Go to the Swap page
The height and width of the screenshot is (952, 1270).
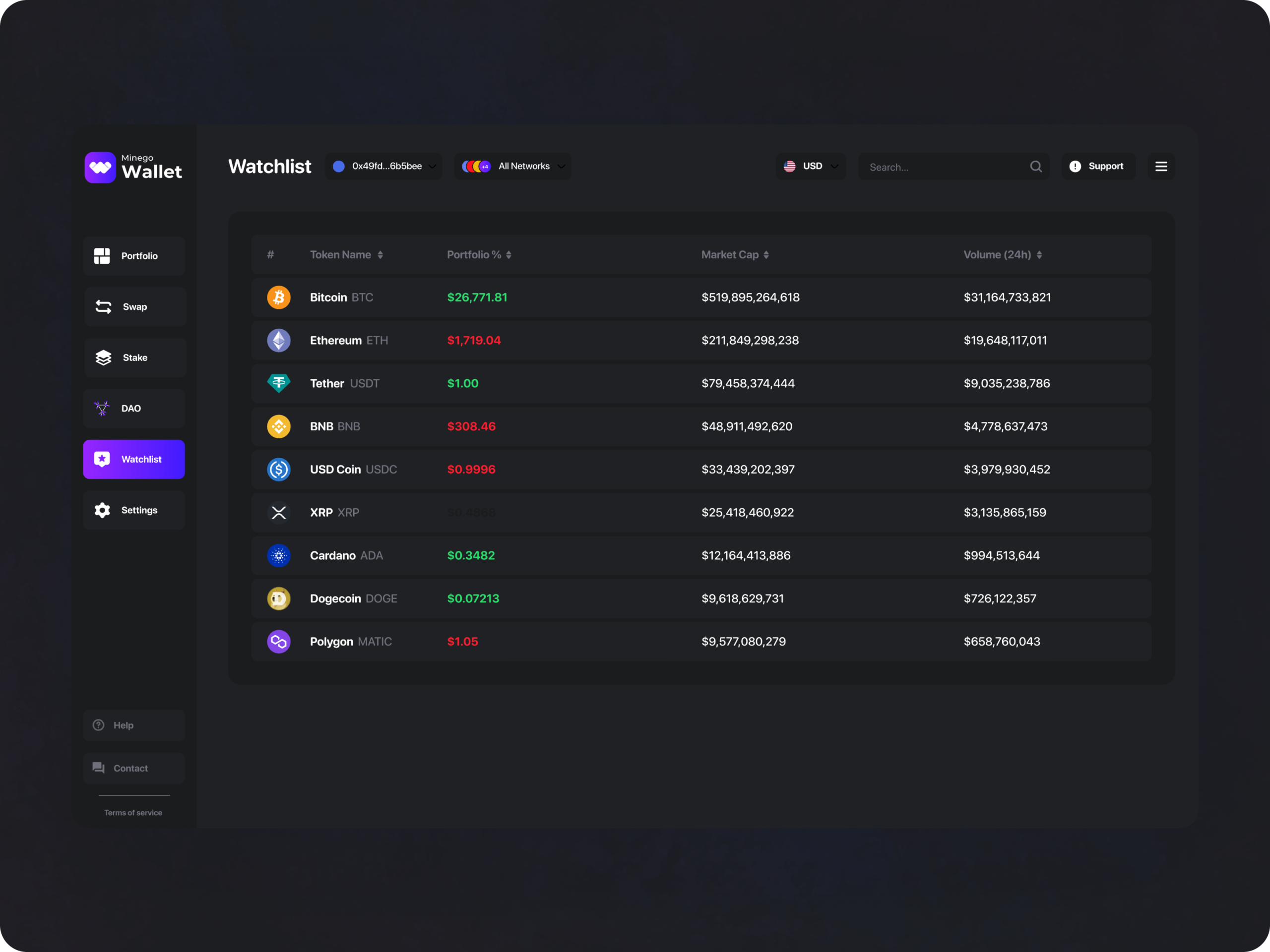(x=135, y=307)
